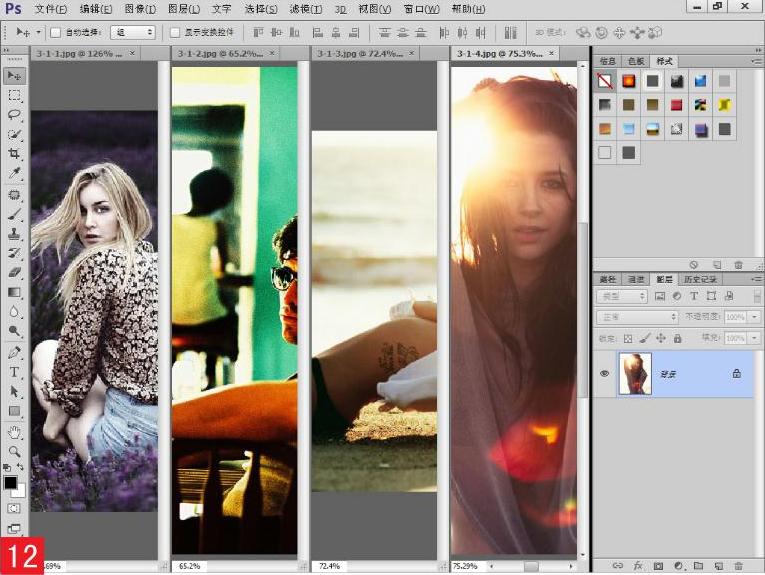Select the Eraser tool
Viewport: 765px width, 575px height.
click(14, 272)
